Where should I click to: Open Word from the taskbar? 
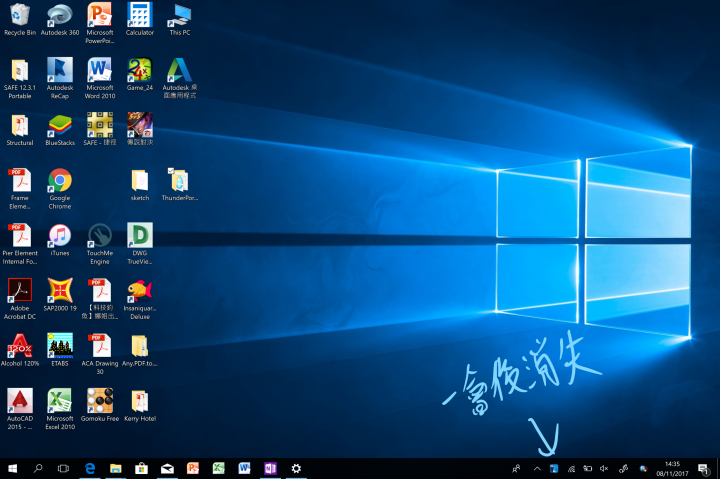244,468
